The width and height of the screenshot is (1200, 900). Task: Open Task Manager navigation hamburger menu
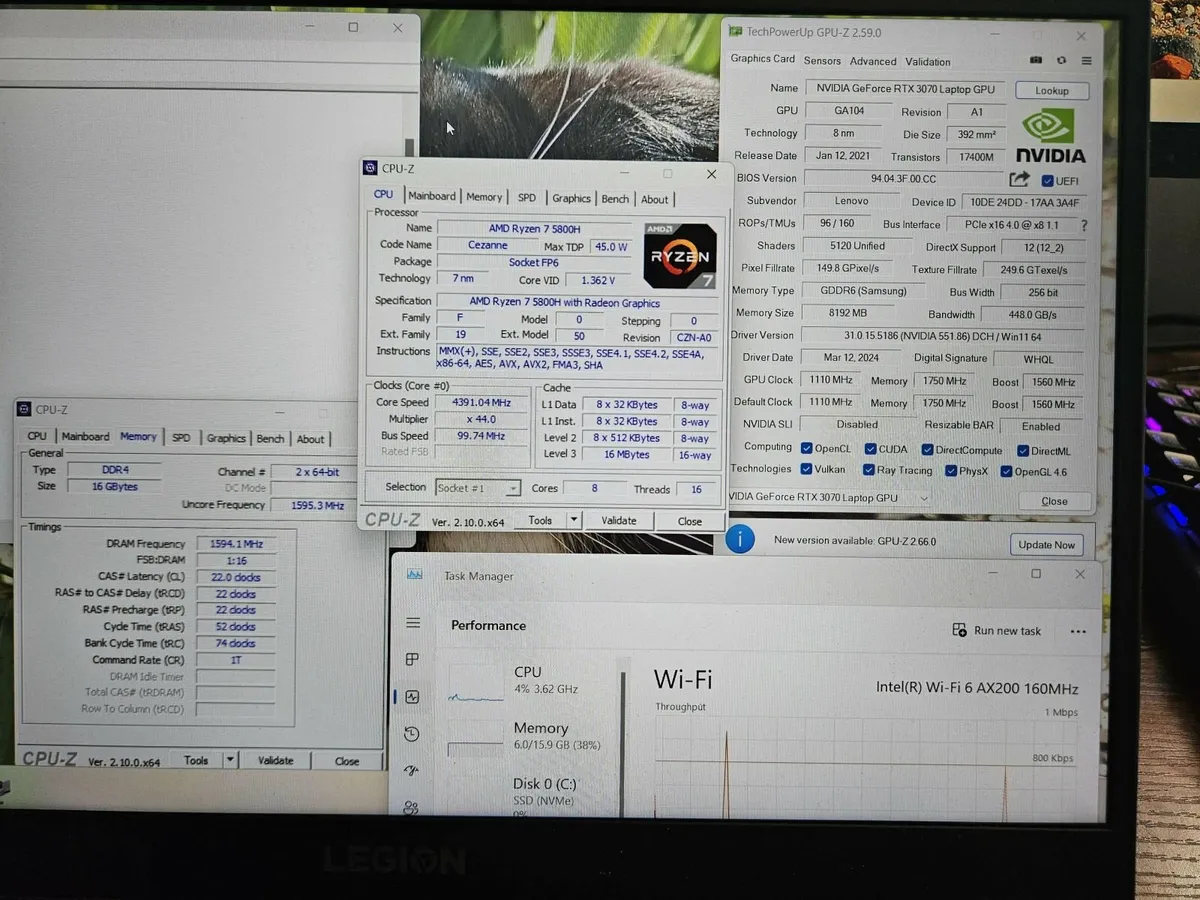(x=412, y=623)
